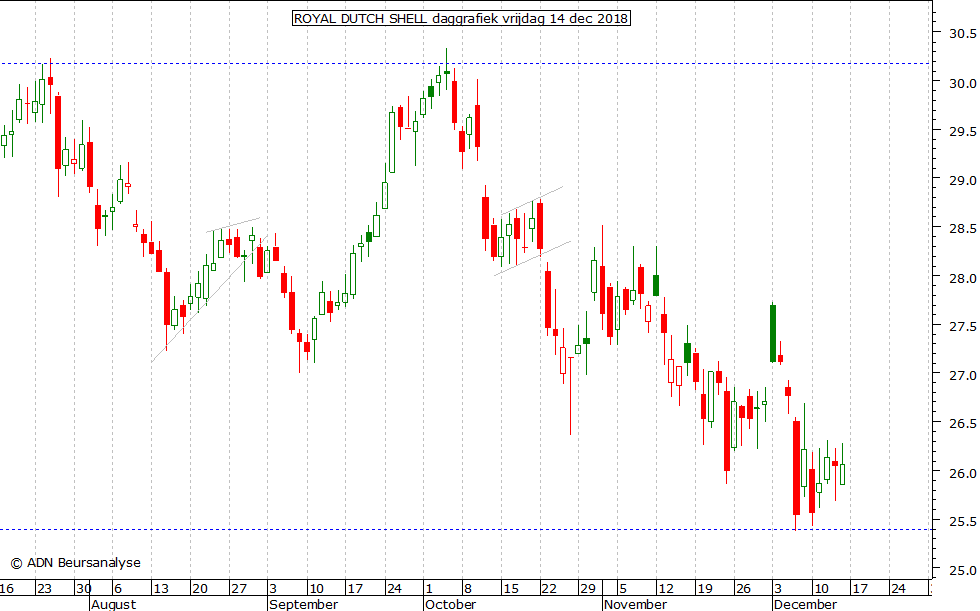Image resolution: width=980 pixels, height=611 pixels.
Task: Click the last green candle on December 14
Action: (842, 474)
